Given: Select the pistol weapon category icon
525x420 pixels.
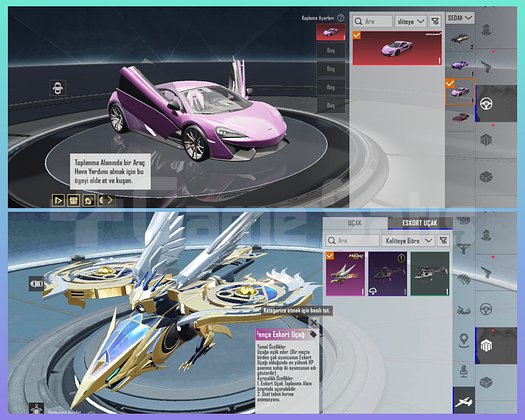Looking at the screenshot, I should tap(486, 66).
